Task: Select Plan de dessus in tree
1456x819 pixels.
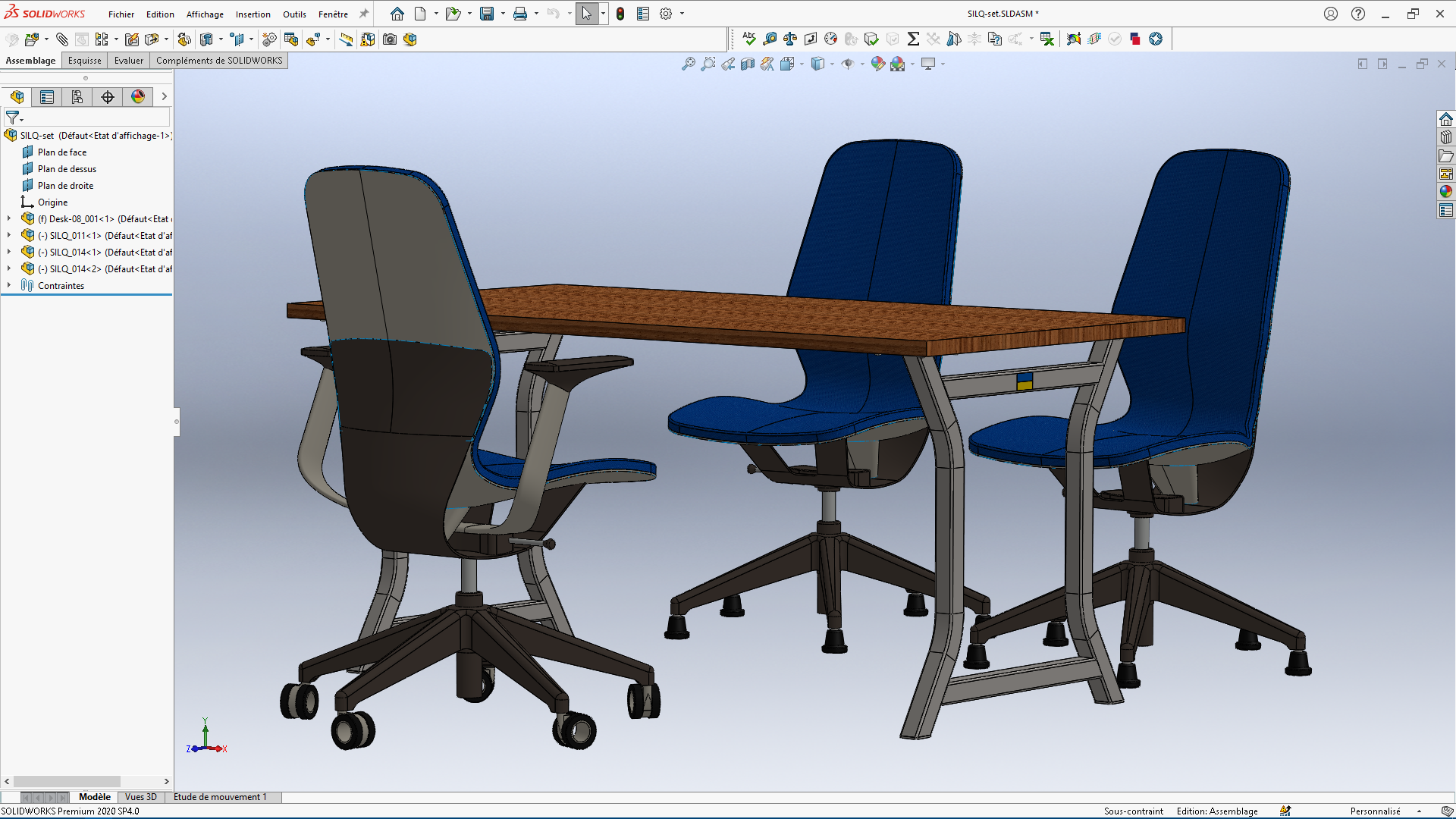Action: [67, 169]
